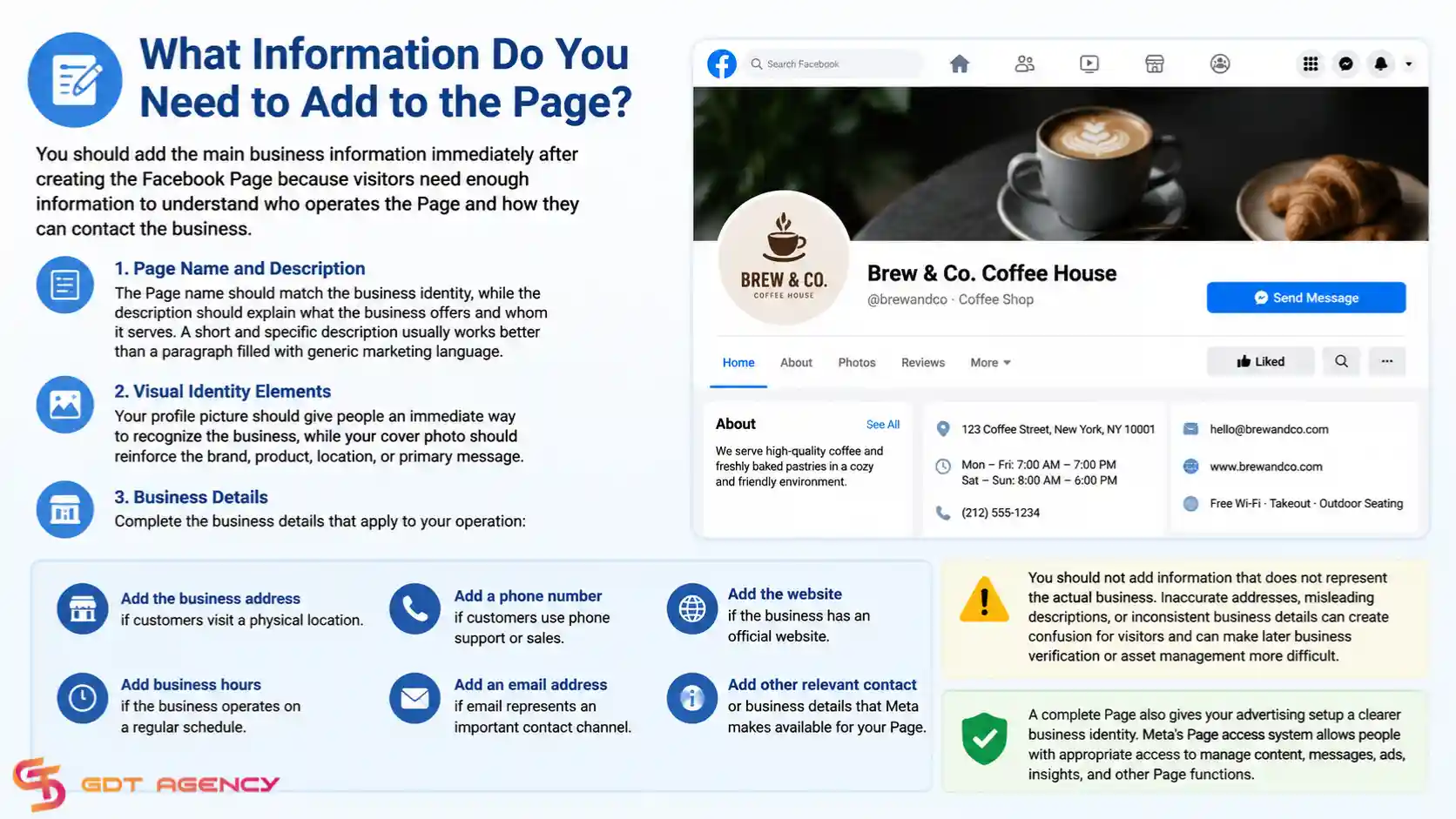The width and height of the screenshot is (1456, 819).
Task: Click hello@brewandco.com email text
Action: tap(1269, 429)
